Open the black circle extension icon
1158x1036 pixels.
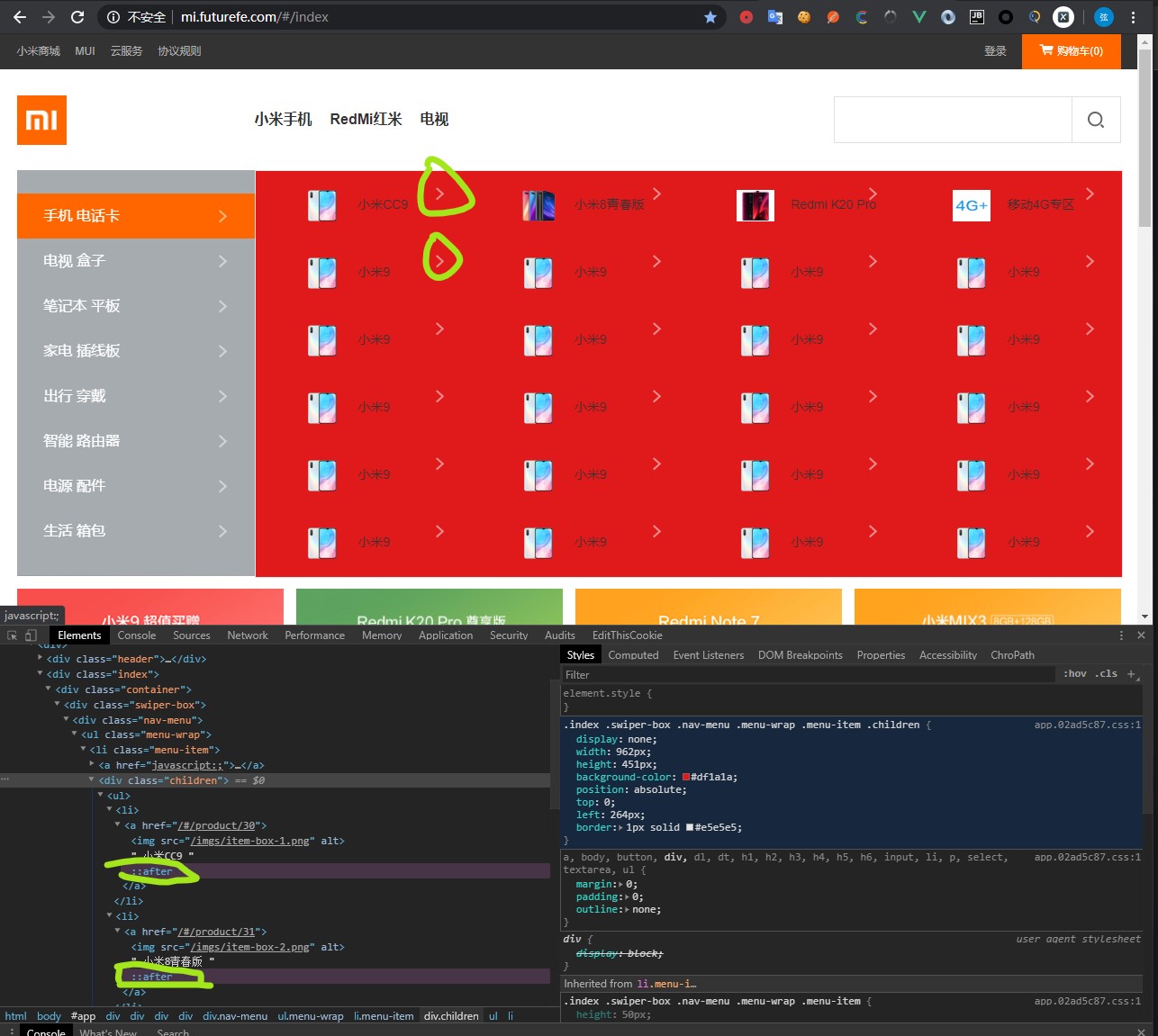tap(1006, 17)
